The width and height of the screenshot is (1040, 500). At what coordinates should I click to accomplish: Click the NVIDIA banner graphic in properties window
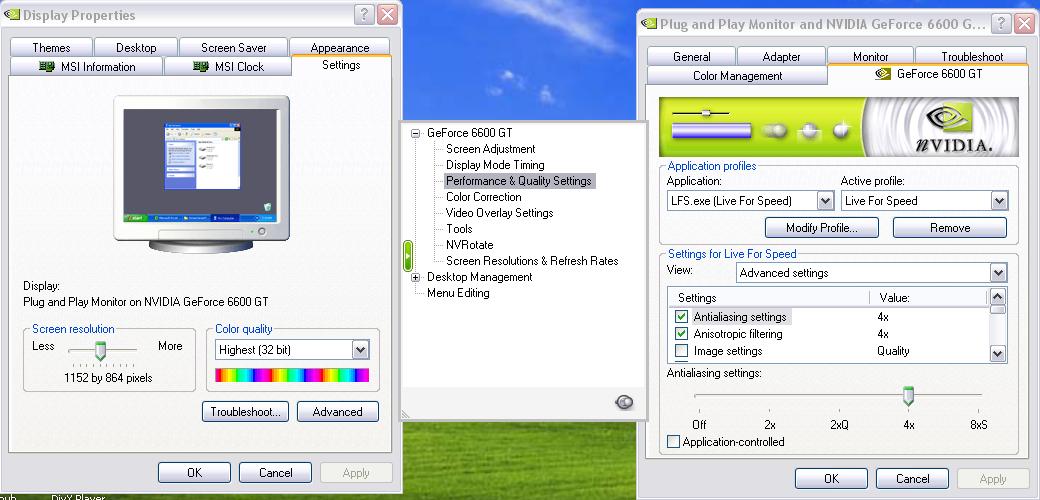pos(839,127)
